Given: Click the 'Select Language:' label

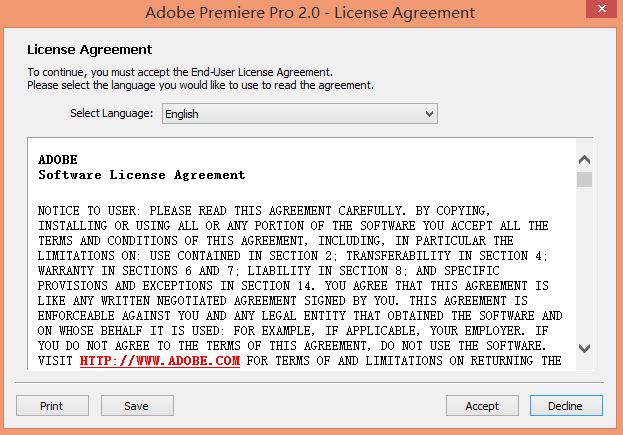Looking at the screenshot, I should [x=111, y=114].
